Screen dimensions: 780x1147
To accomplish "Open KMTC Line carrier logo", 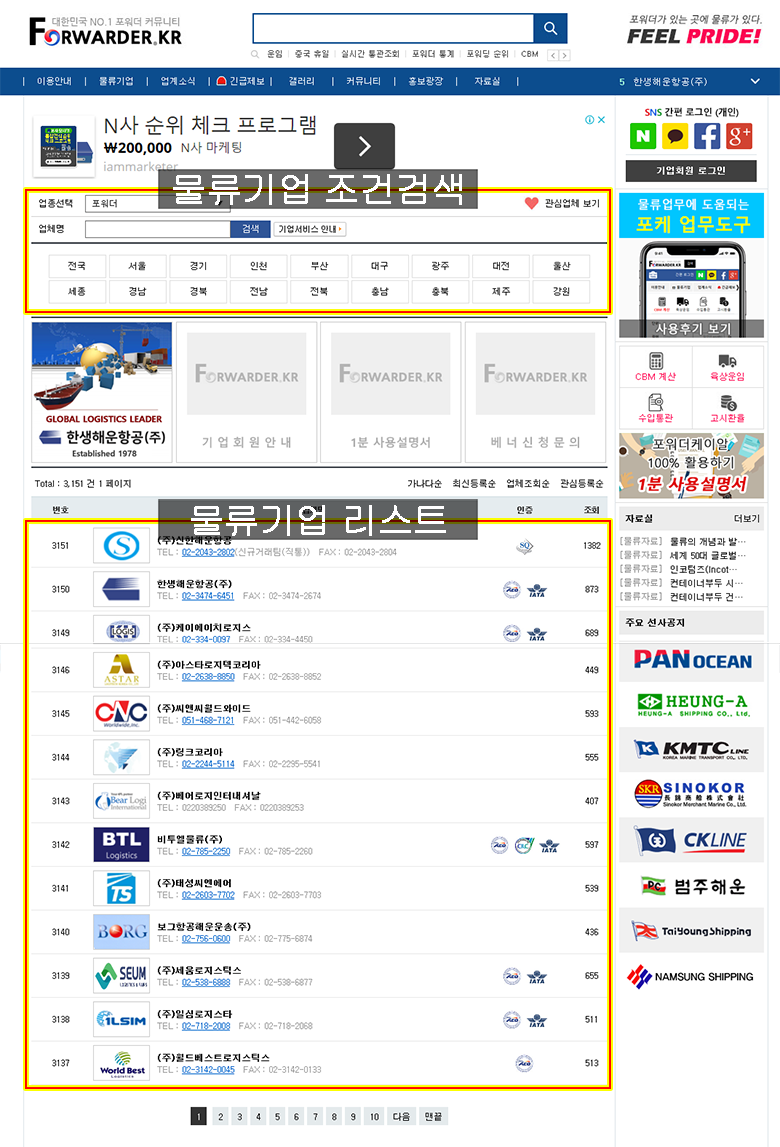I will (x=691, y=750).
